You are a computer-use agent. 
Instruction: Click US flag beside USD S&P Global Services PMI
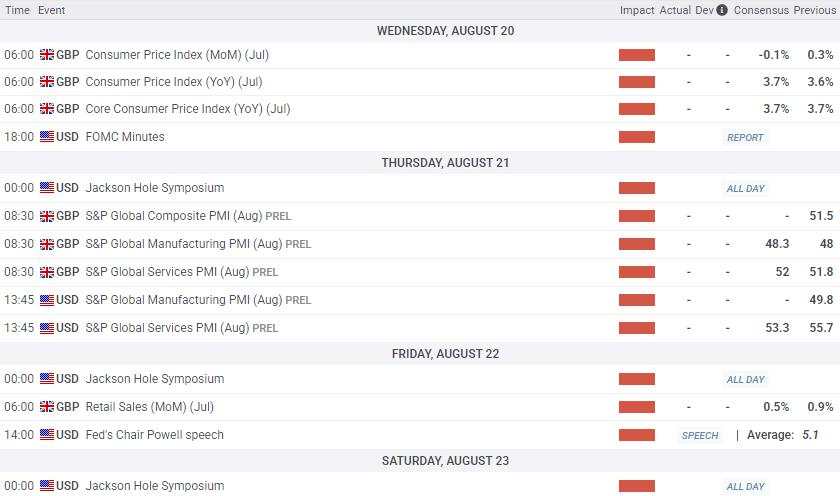pos(47,328)
